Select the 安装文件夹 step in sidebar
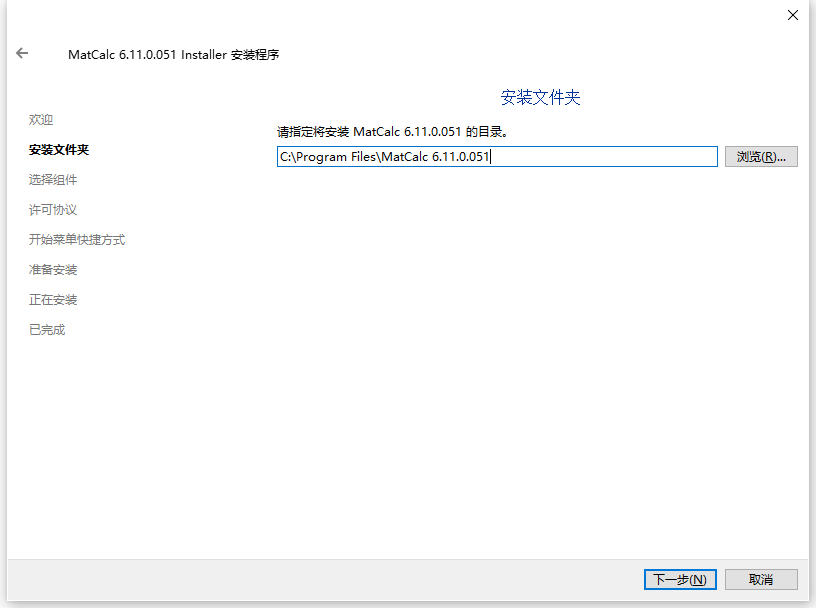The image size is (816, 608). 59,150
